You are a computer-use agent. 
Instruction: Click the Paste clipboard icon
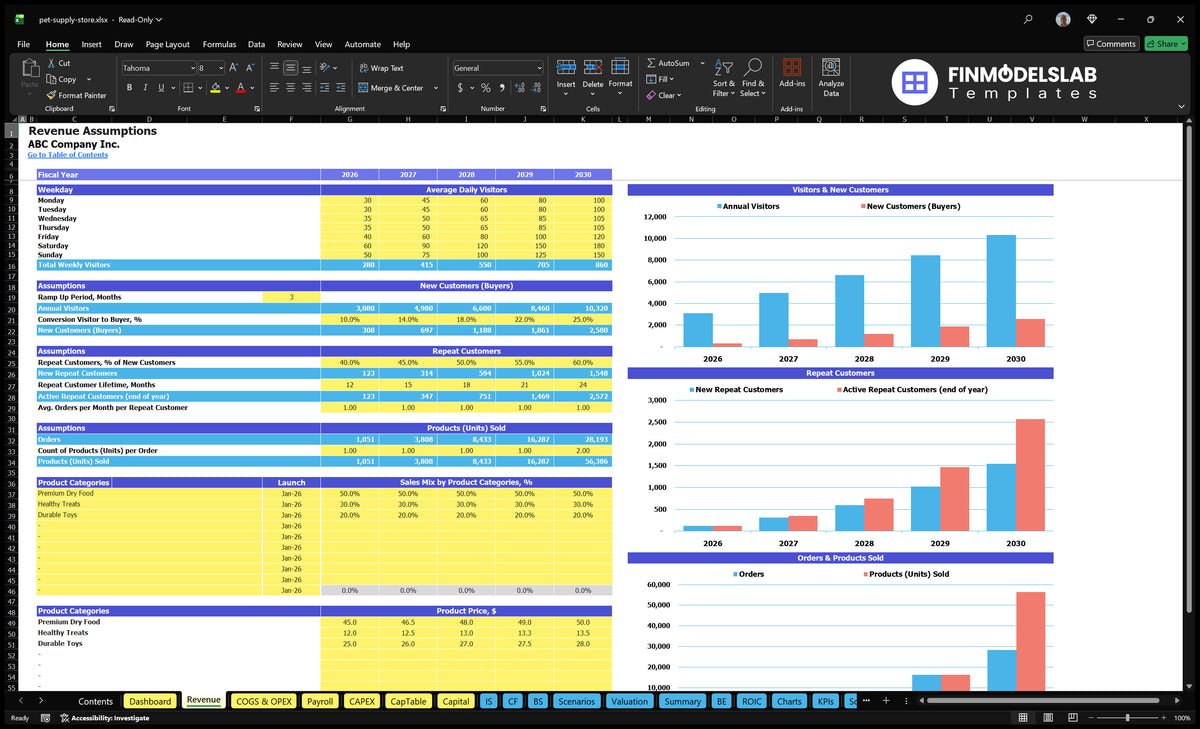tap(29, 68)
